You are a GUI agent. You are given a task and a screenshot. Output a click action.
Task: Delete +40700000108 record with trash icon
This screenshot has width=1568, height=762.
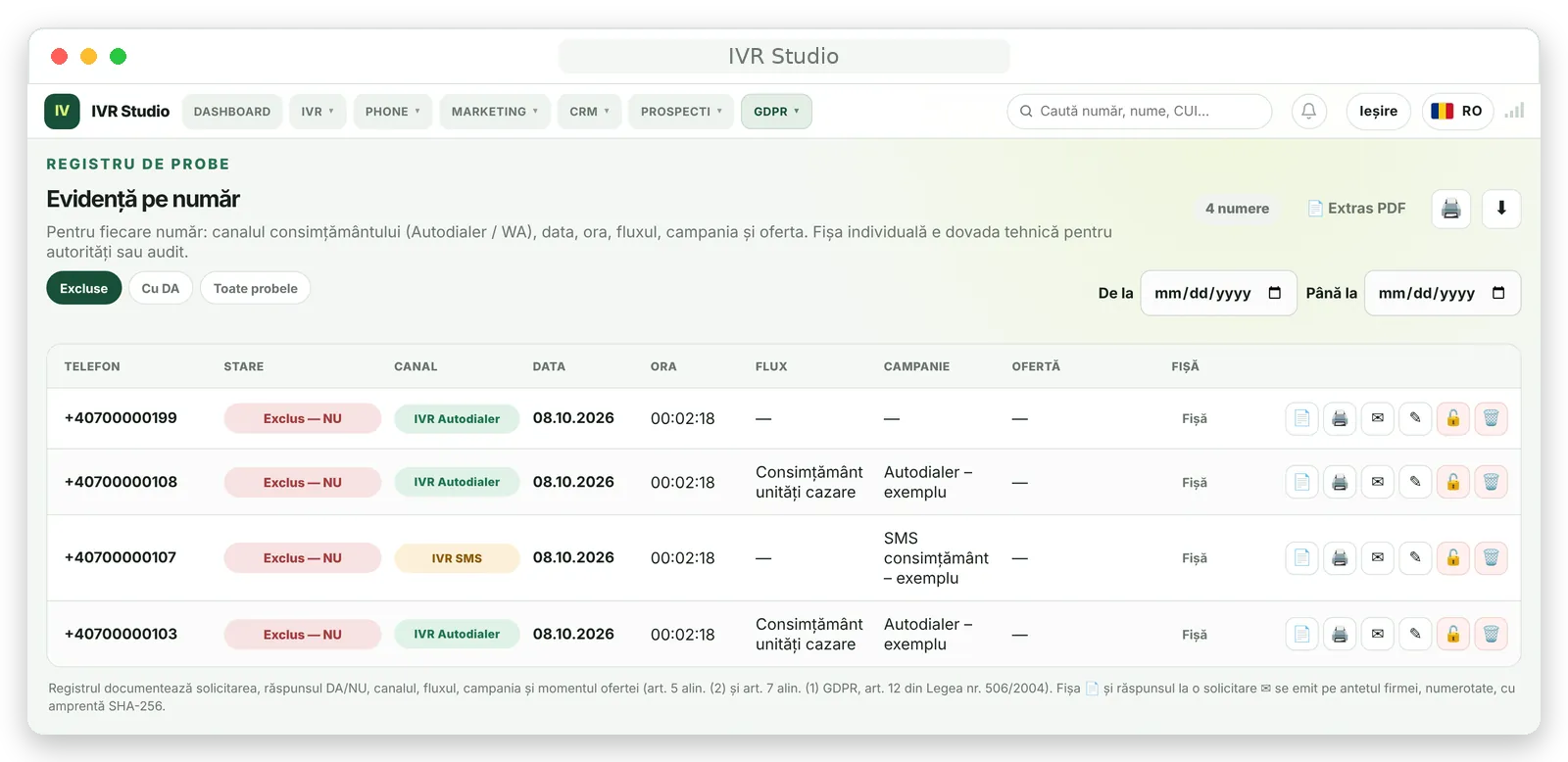point(1491,482)
